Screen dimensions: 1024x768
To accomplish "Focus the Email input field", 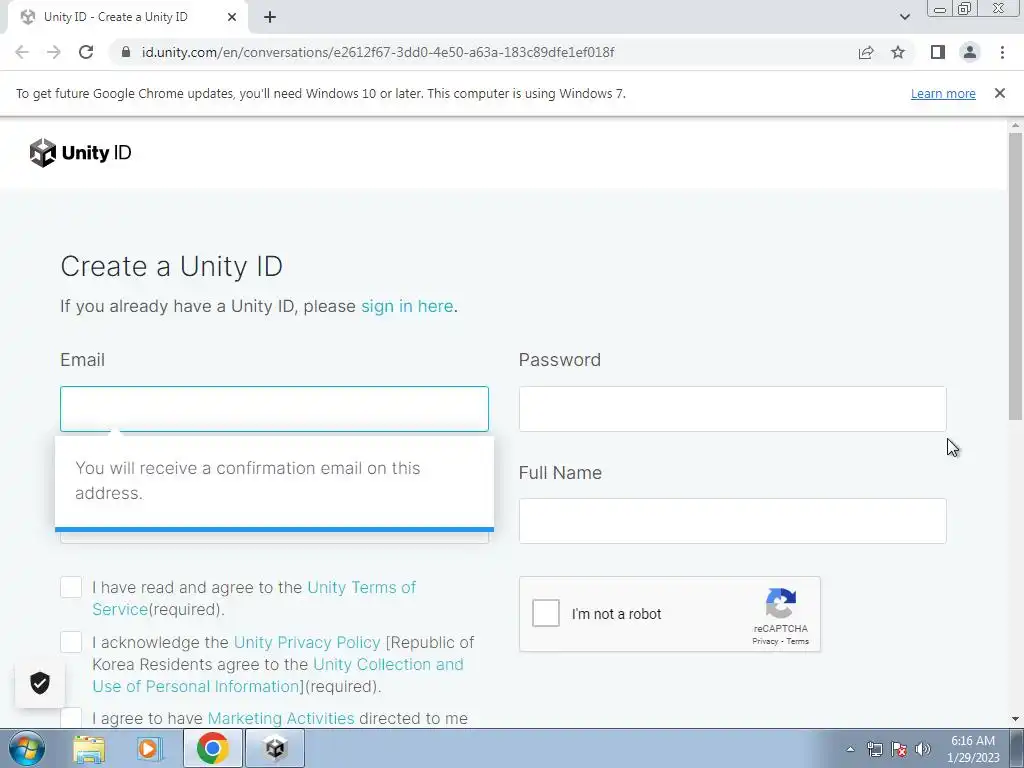I will [x=274, y=409].
